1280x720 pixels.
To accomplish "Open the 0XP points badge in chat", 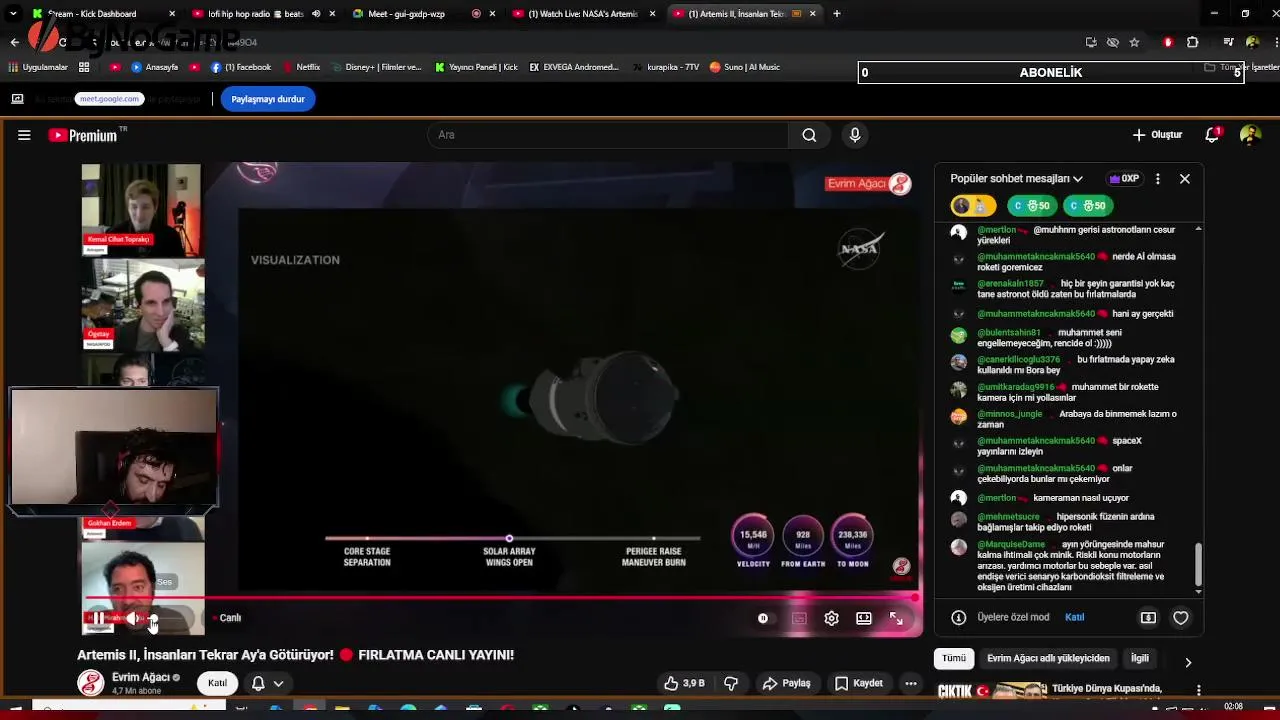I will coord(1124,178).
